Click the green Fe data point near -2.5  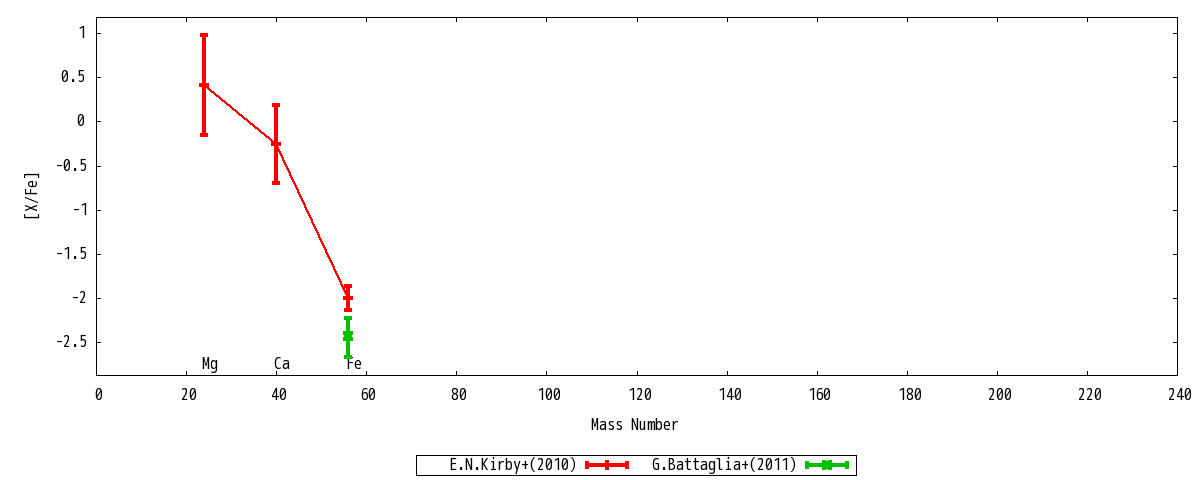tap(348, 337)
